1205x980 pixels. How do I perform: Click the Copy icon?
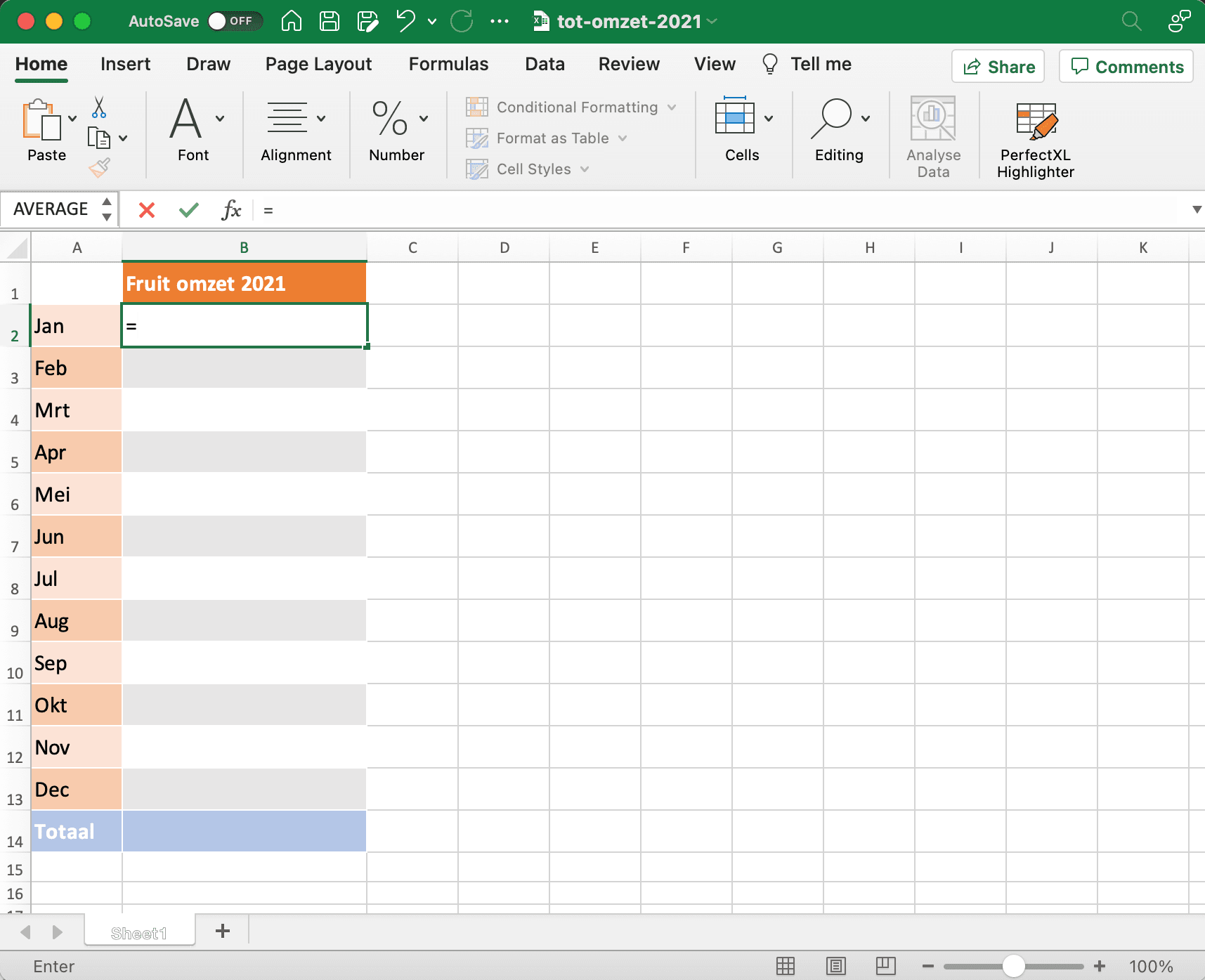coord(100,138)
